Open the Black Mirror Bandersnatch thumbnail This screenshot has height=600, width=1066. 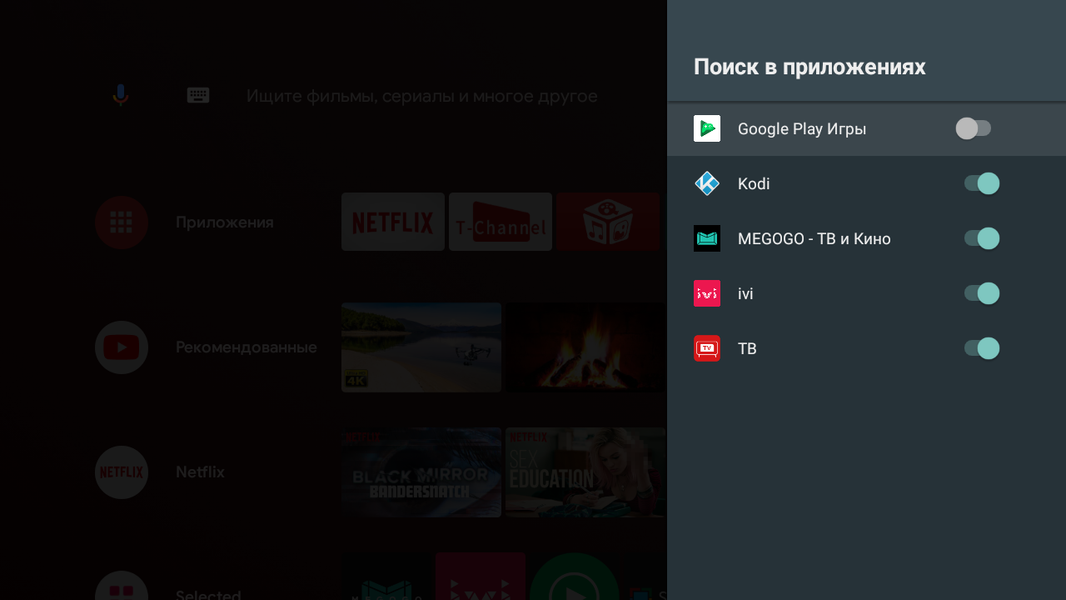[422, 472]
